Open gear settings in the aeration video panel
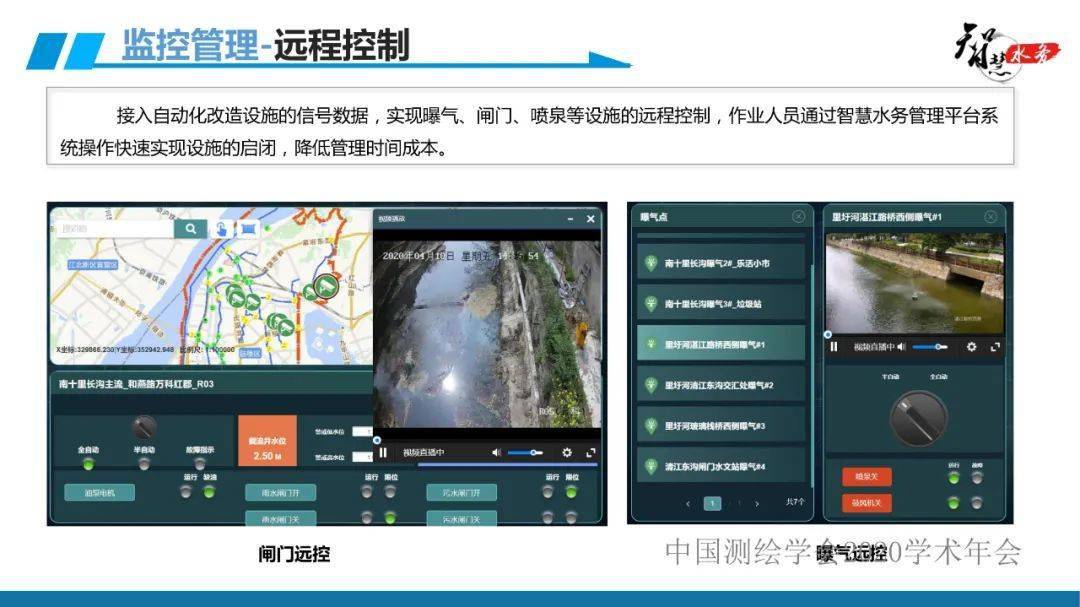1080x607 pixels. coord(971,347)
